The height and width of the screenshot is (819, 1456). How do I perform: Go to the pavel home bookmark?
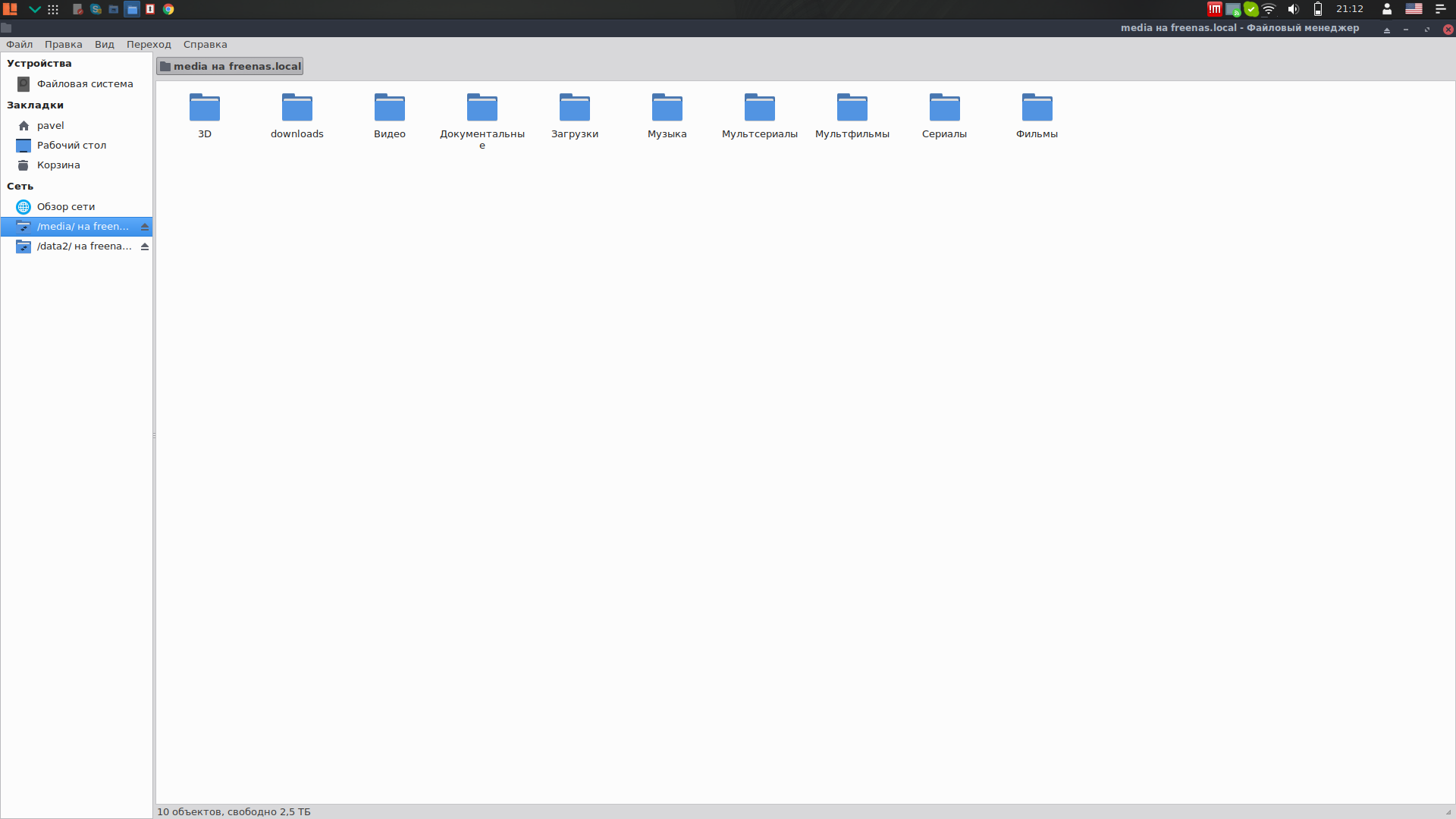coord(50,126)
